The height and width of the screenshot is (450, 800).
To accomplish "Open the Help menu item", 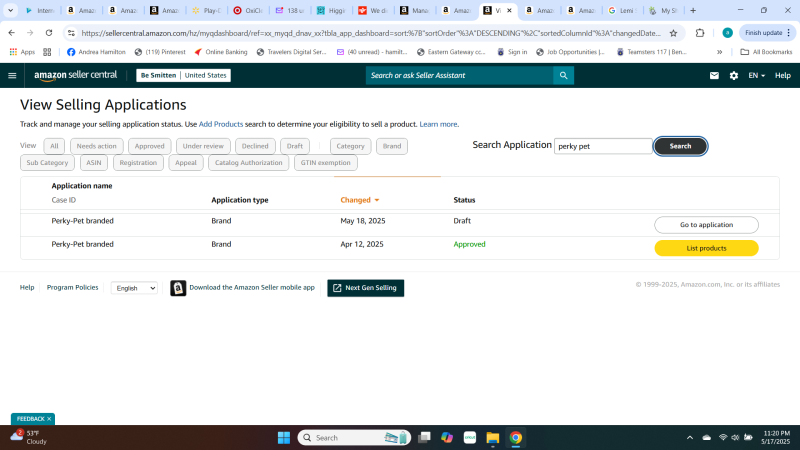I will (x=782, y=75).
